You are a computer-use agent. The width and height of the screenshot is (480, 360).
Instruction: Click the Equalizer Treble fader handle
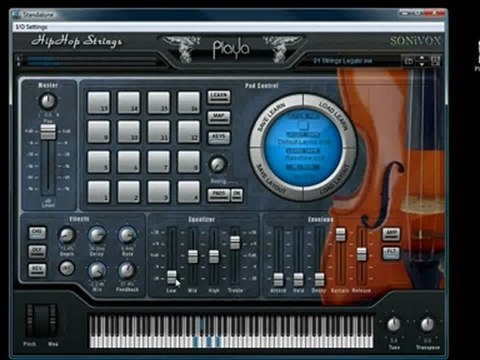(x=235, y=242)
